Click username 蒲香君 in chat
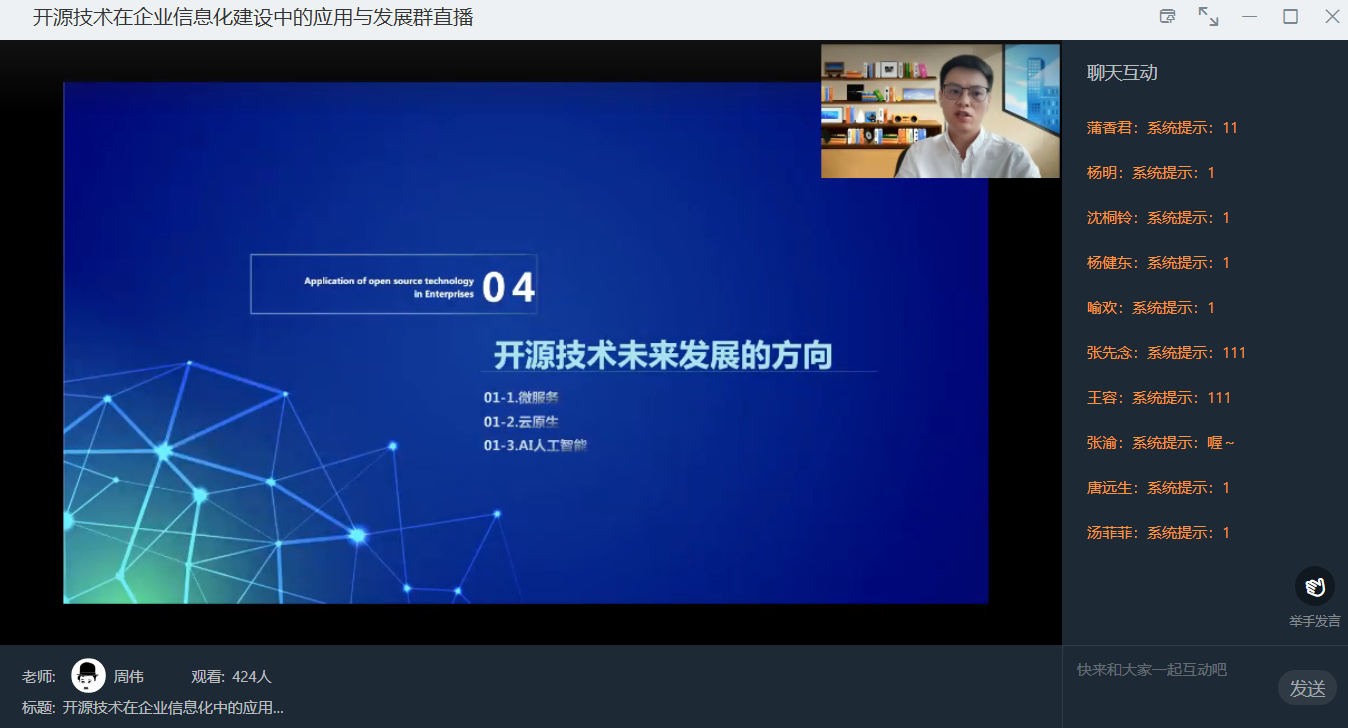 click(x=1109, y=128)
